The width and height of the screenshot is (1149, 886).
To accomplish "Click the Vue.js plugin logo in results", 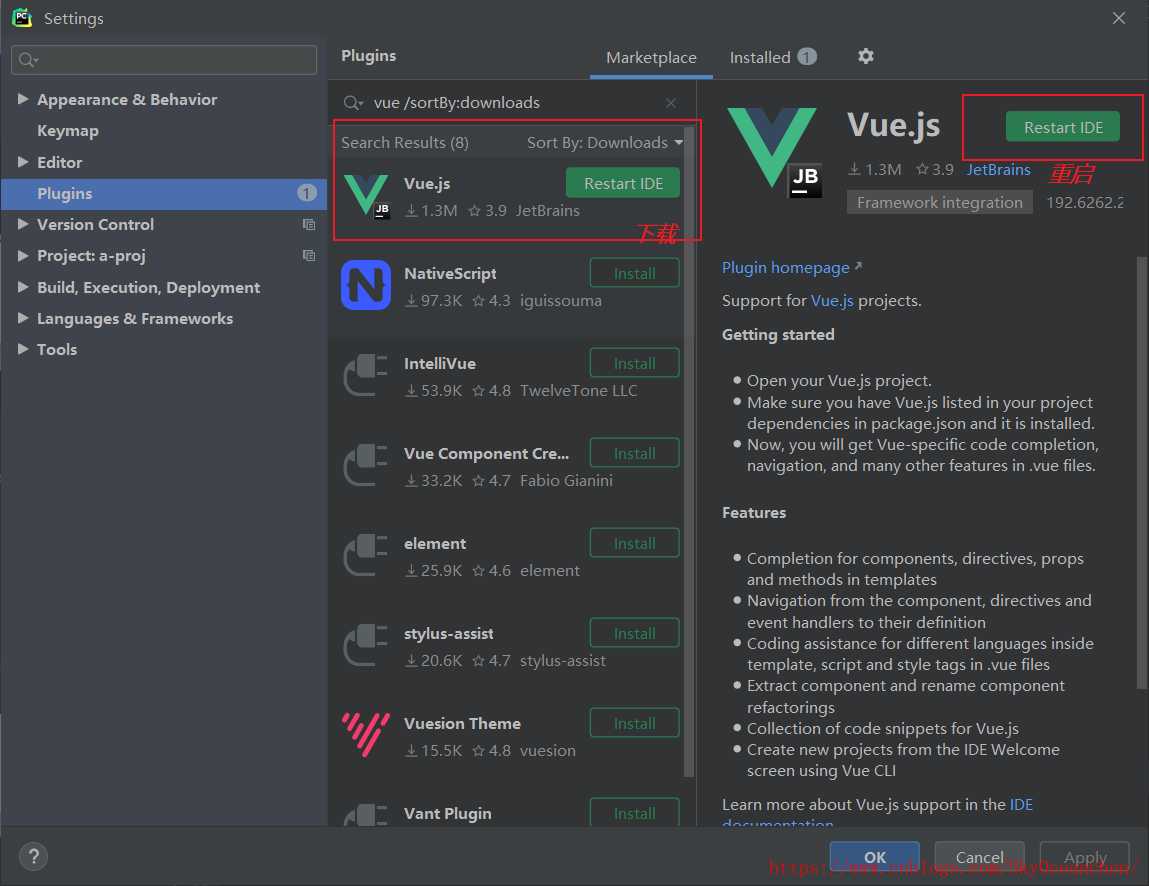I will point(366,196).
